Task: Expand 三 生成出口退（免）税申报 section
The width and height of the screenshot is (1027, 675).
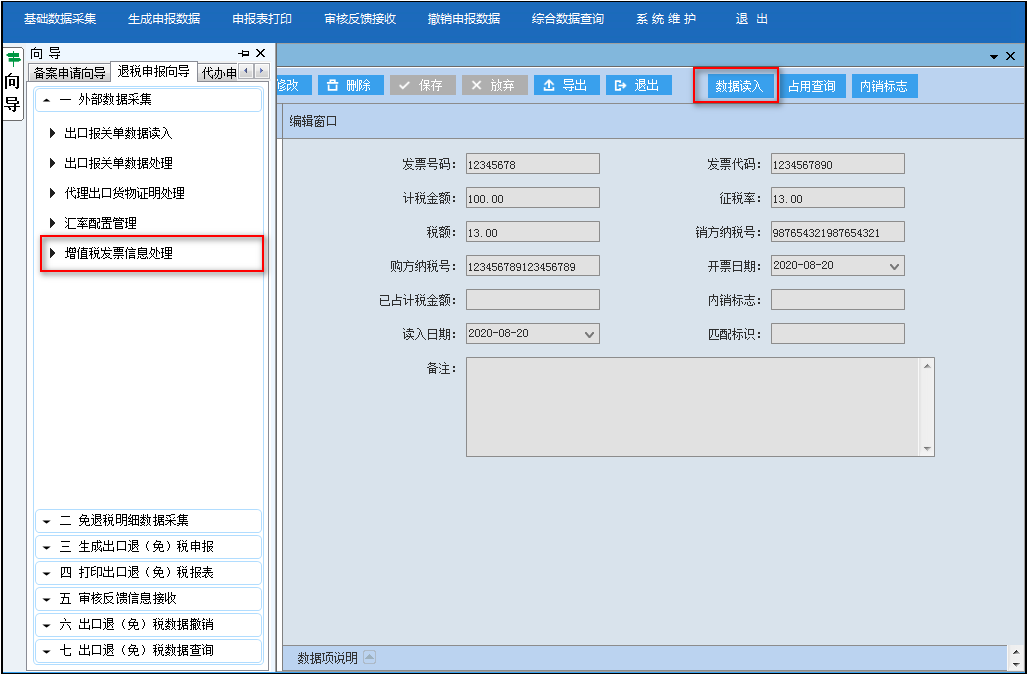Action: click(148, 547)
